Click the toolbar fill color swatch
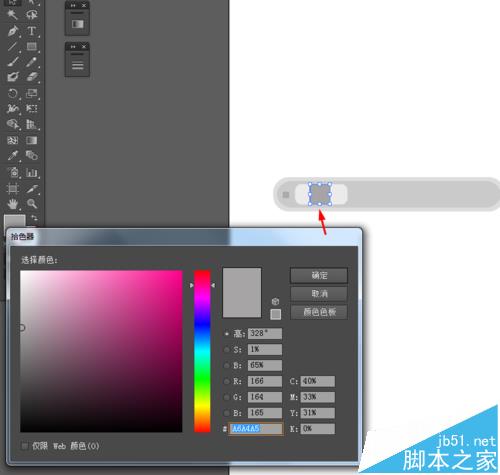This screenshot has width=500, height=475. click(x=15, y=221)
